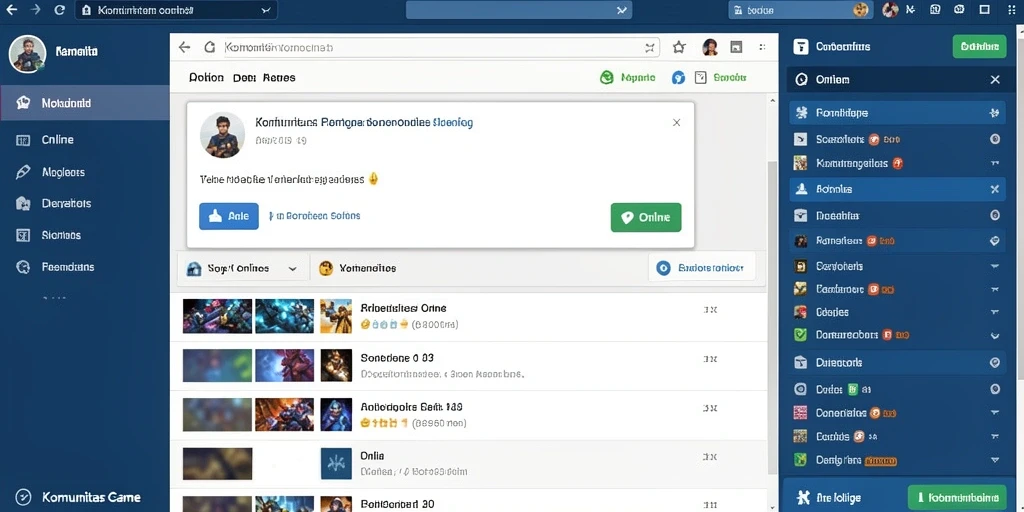Click the blue round icon left of "Sooobs"

(x=679, y=78)
